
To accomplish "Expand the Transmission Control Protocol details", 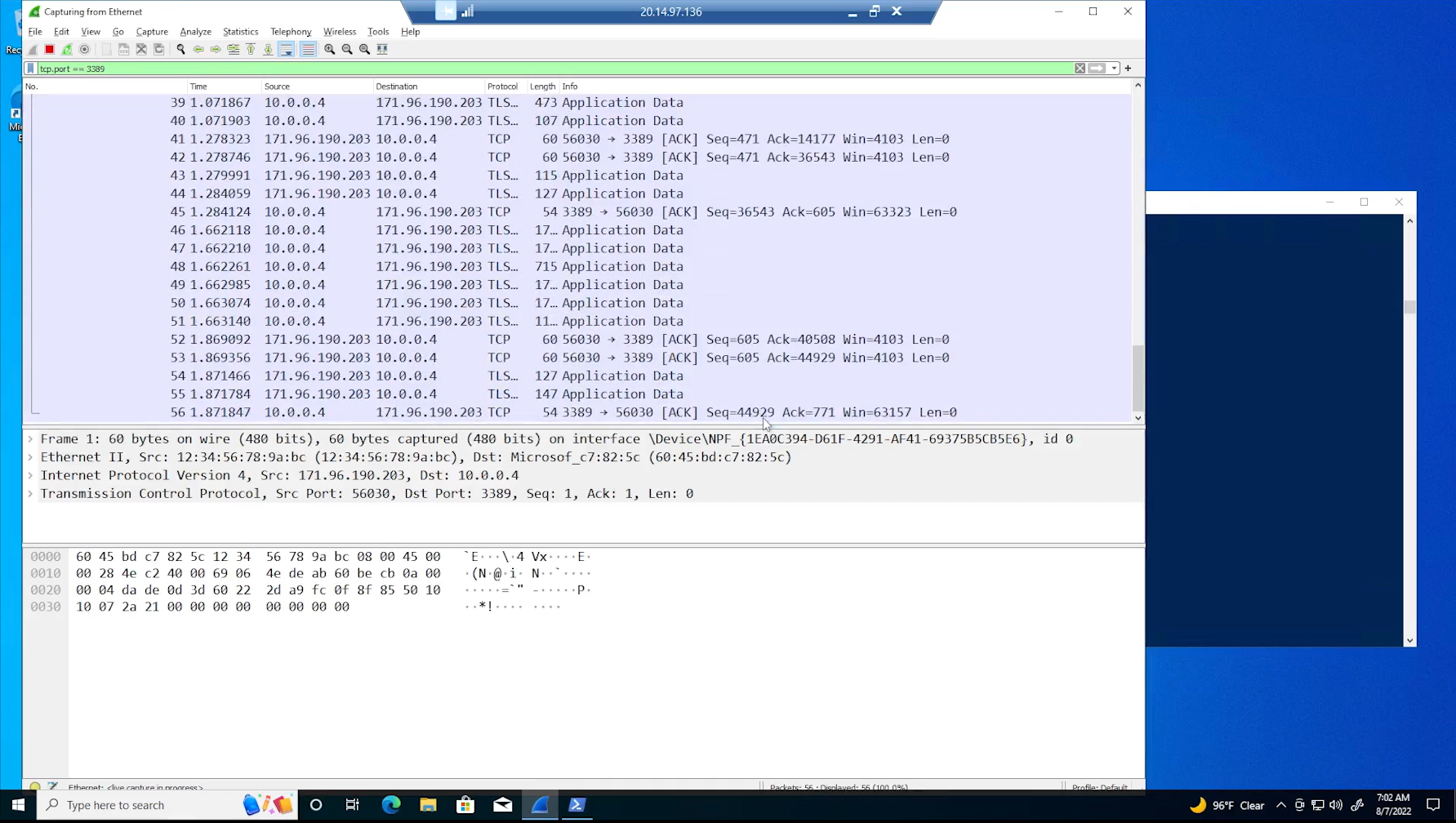I will pyautogui.click(x=30, y=493).
